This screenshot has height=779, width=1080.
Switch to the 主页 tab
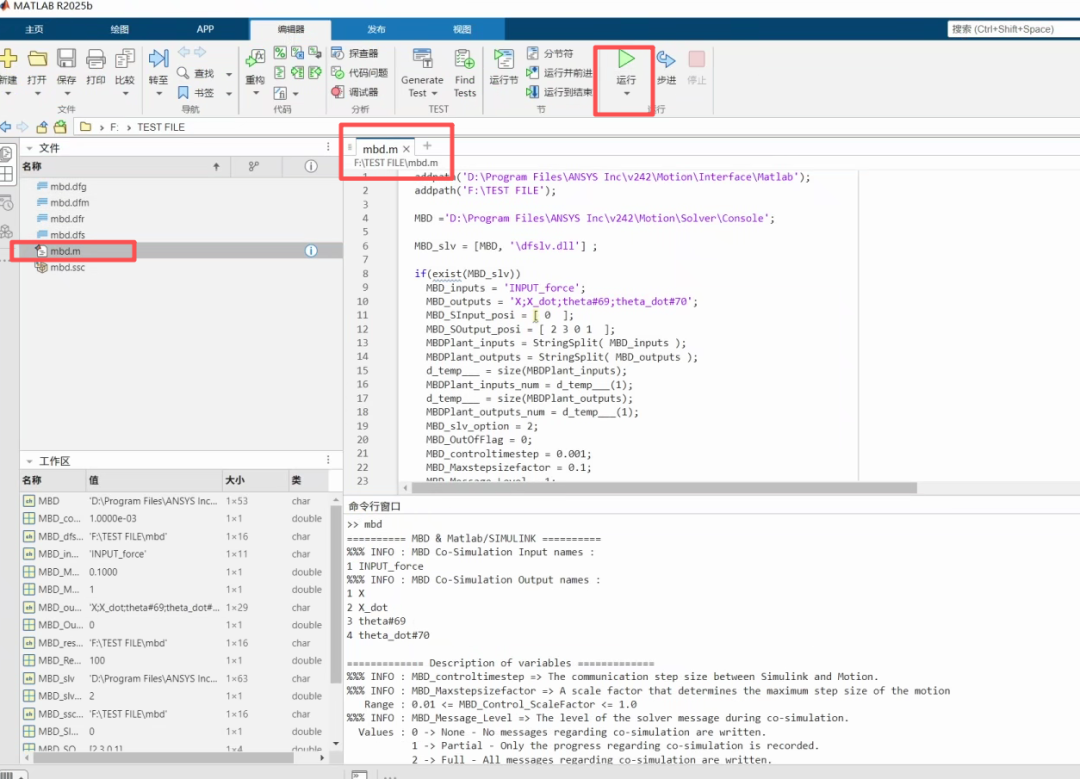click(x=34, y=29)
